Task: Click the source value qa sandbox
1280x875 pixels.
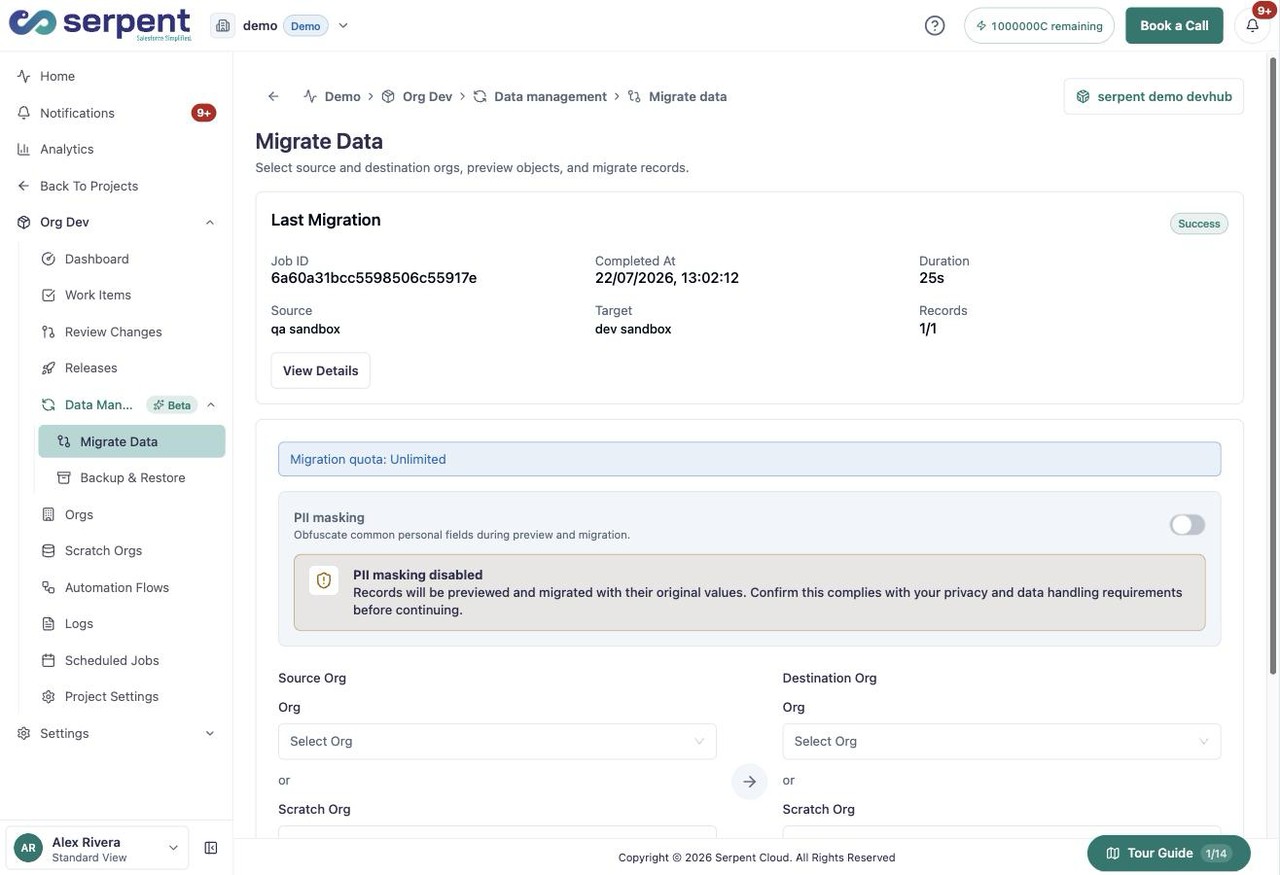Action: click(x=306, y=329)
